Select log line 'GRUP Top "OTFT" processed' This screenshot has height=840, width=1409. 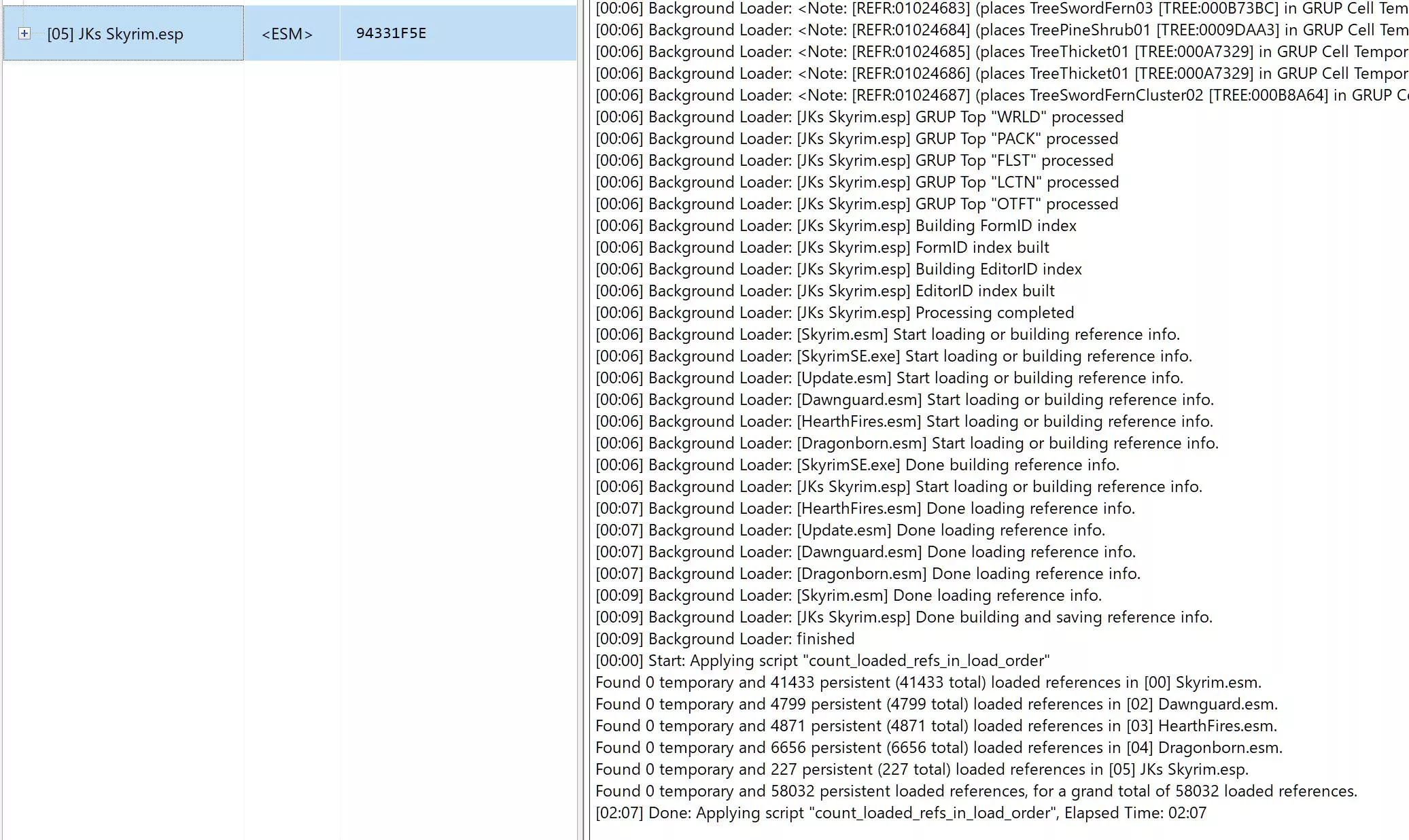[856, 204]
